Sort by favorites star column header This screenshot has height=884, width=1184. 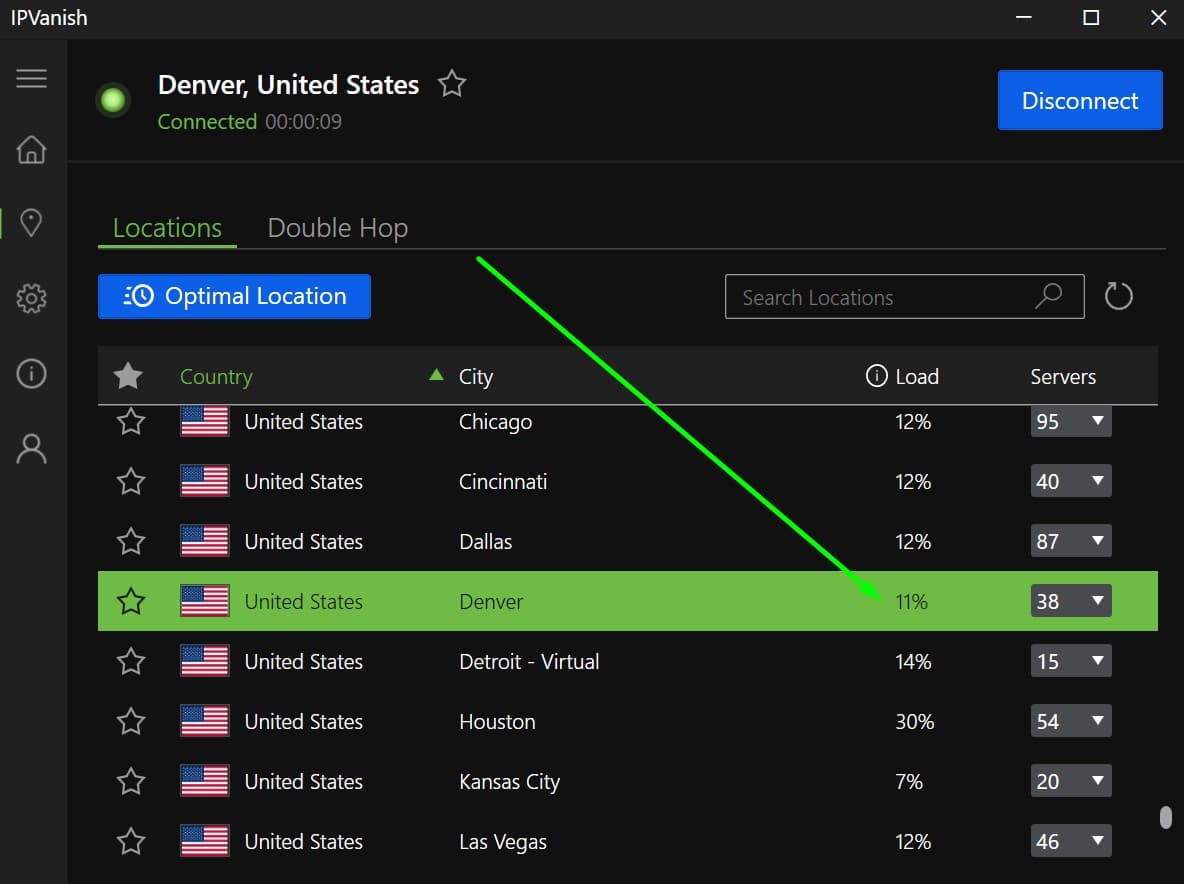pyautogui.click(x=128, y=375)
